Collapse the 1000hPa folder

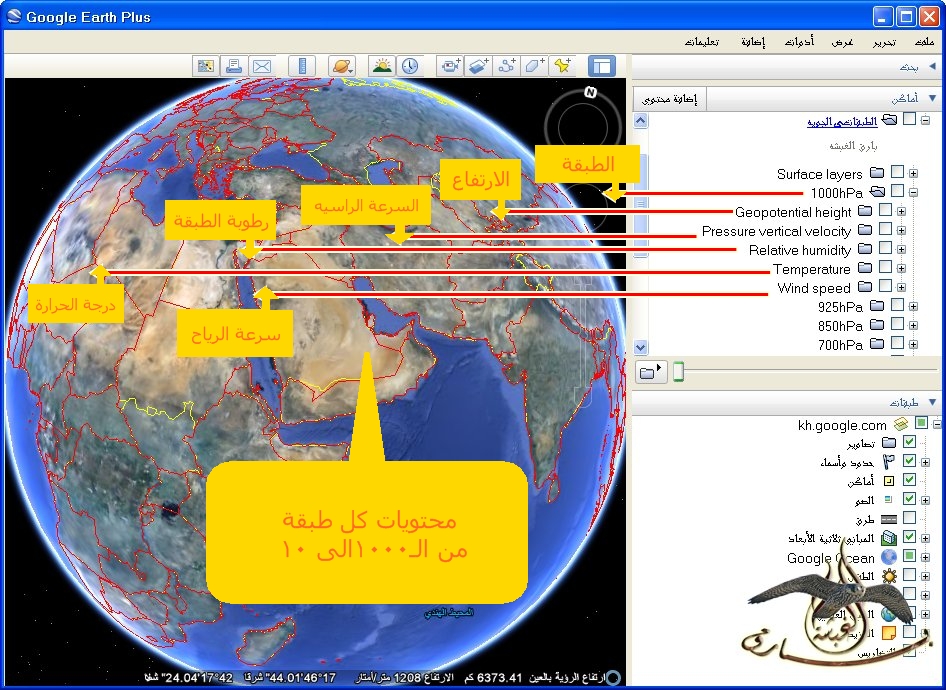click(x=913, y=192)
